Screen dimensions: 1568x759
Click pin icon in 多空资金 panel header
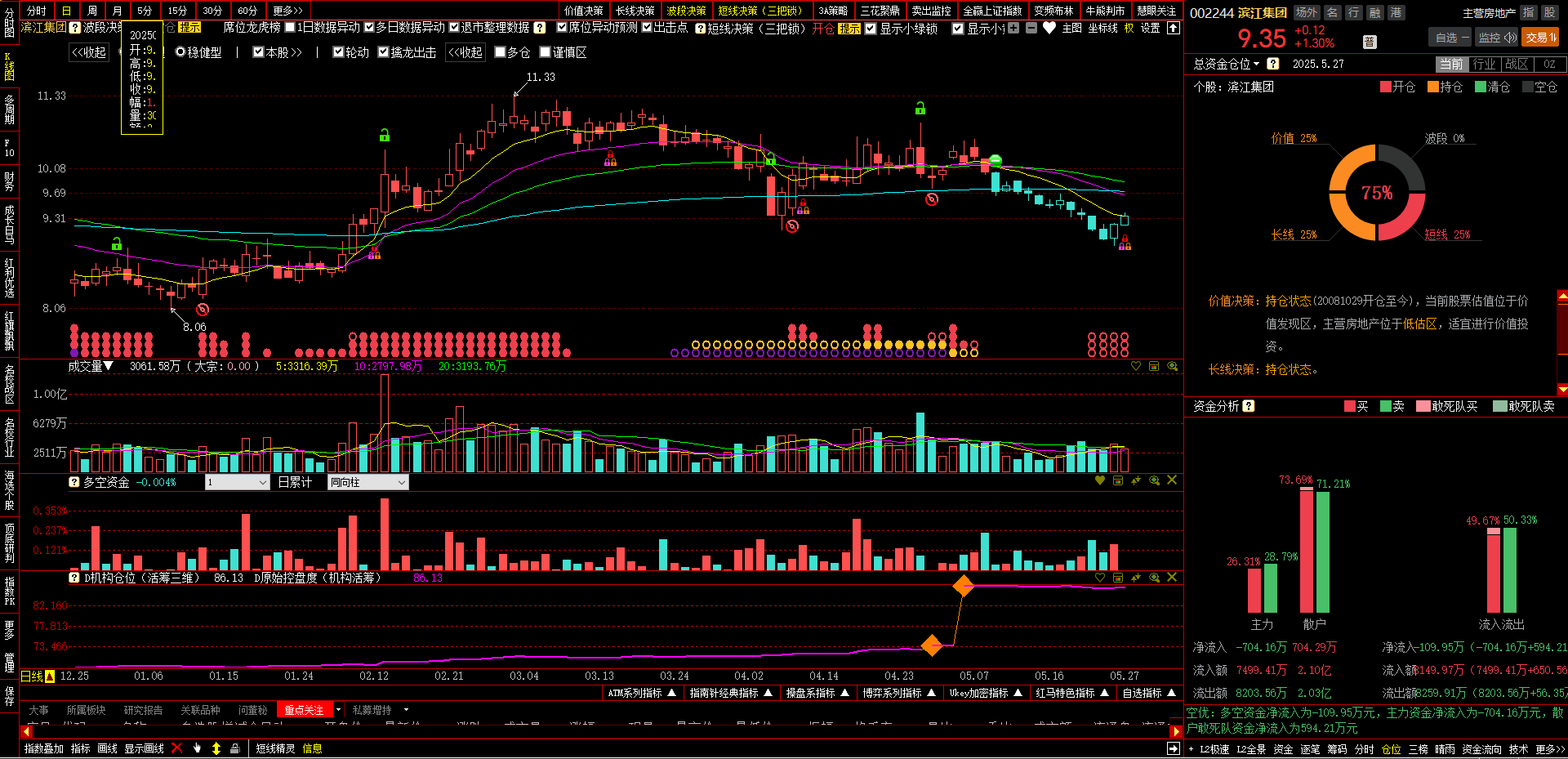tap(1136, 480)
